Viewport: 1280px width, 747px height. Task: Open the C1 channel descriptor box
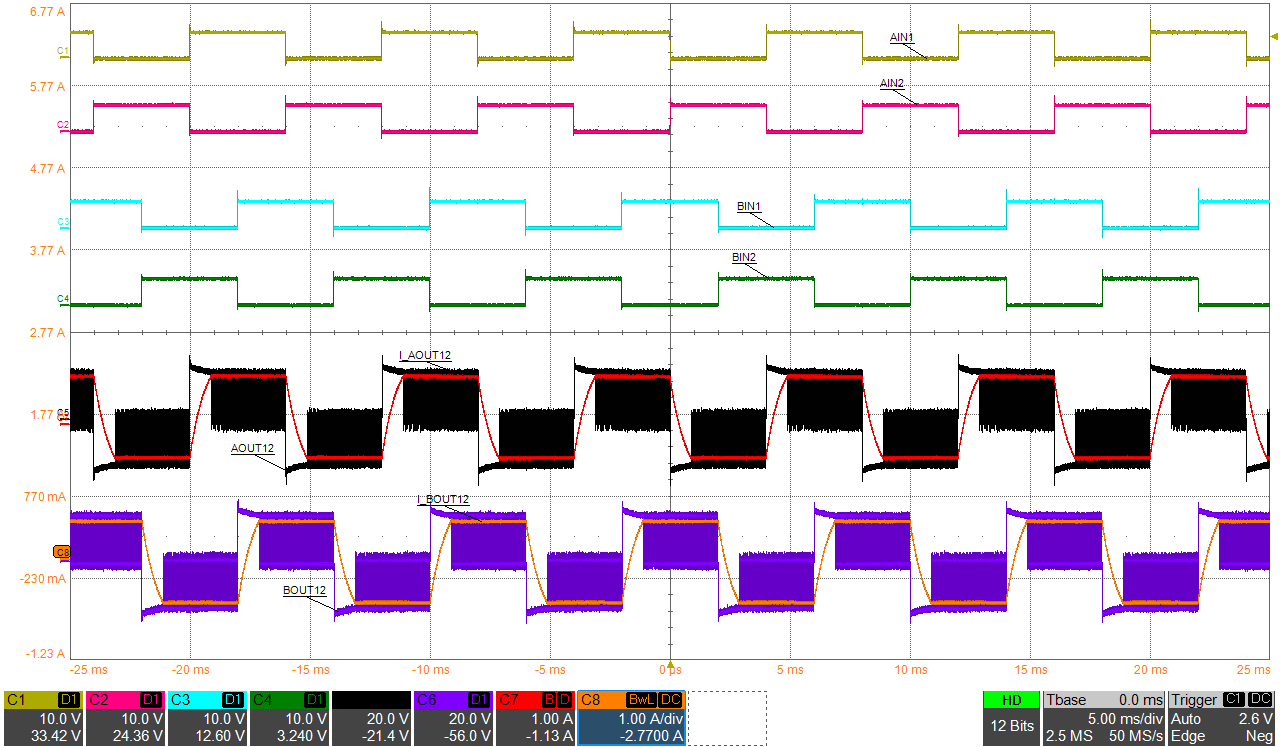click(x=45, y=718)
